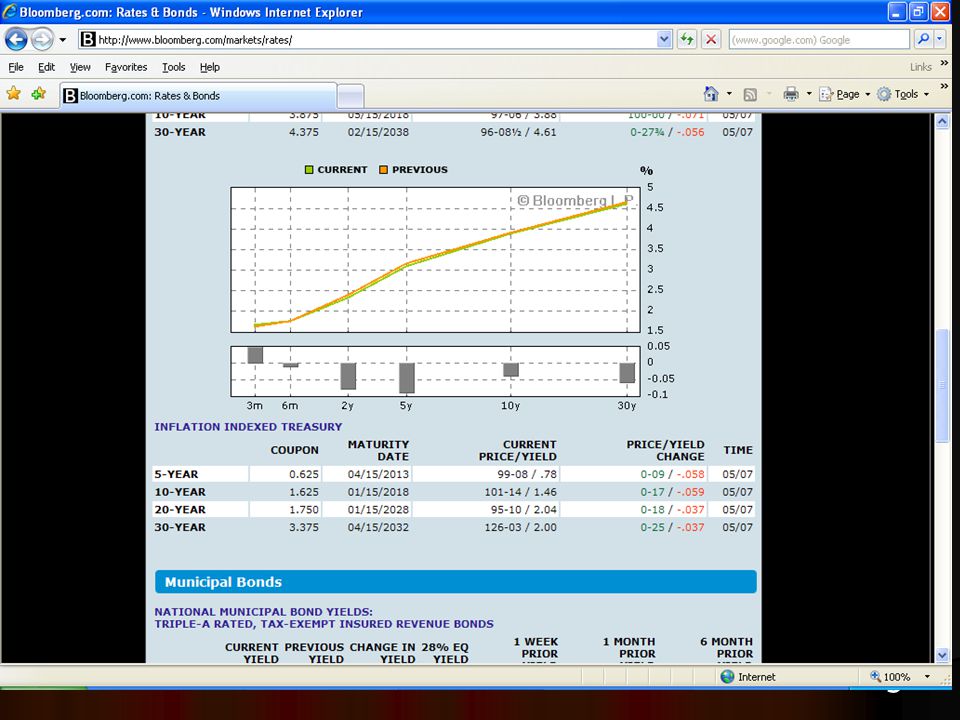The image size is (960, 720).
Task: Click coupon value 1.750
Action: (304, 509)
